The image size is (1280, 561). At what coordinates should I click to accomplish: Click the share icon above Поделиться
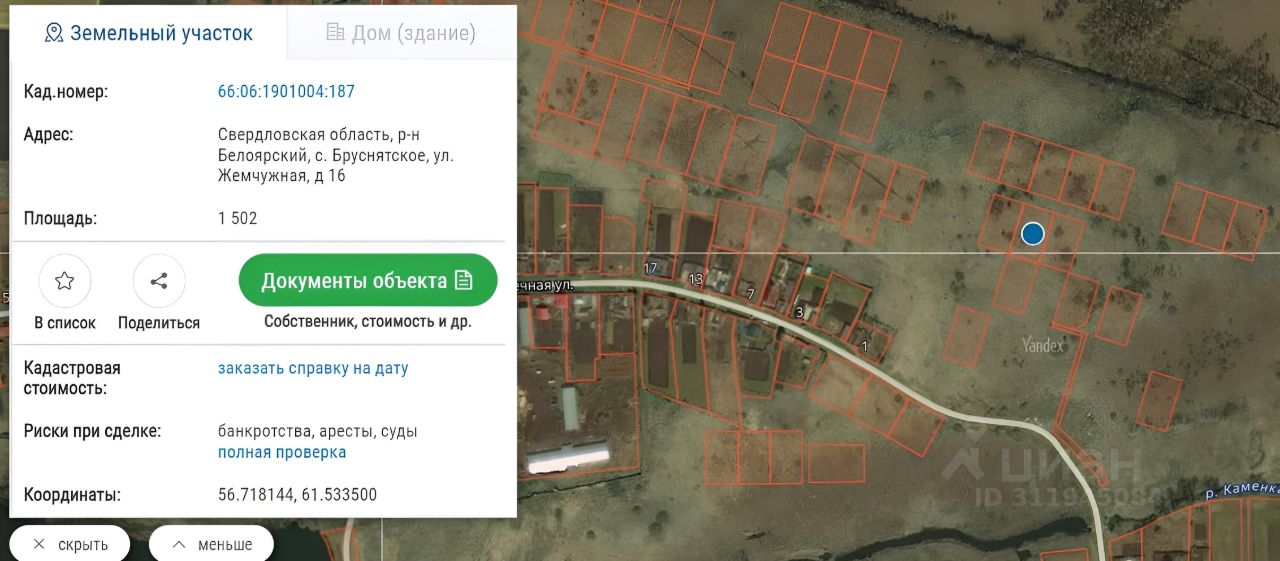coord(158,281)
